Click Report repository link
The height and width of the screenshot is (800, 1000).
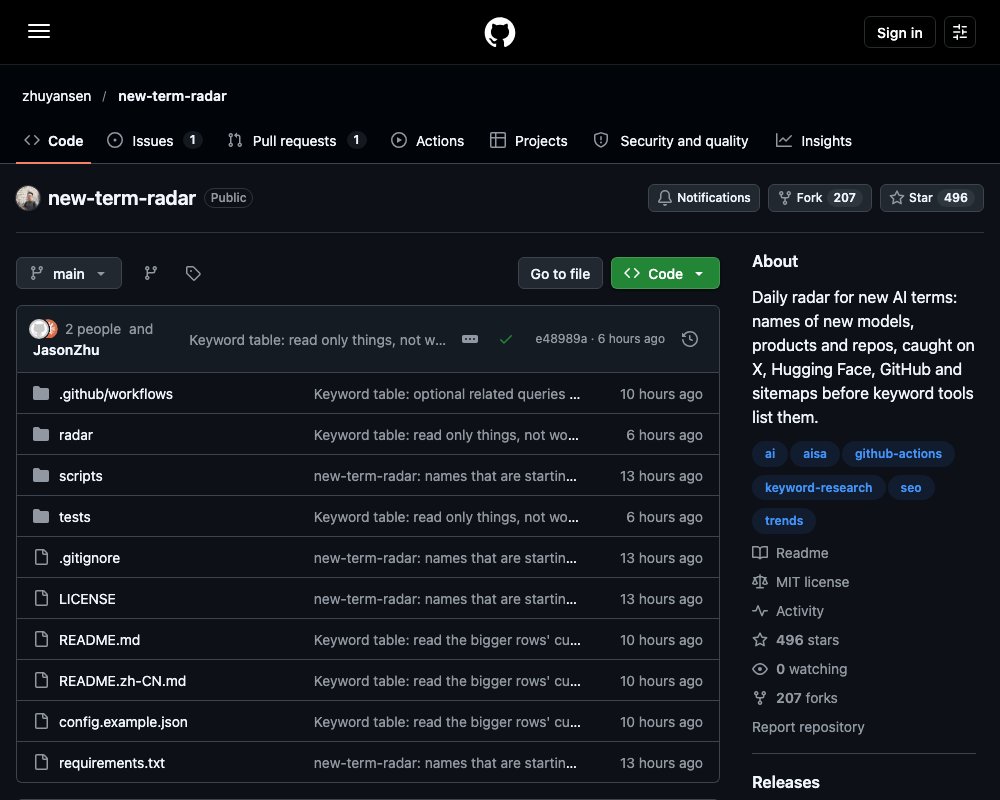click(808, 727)
